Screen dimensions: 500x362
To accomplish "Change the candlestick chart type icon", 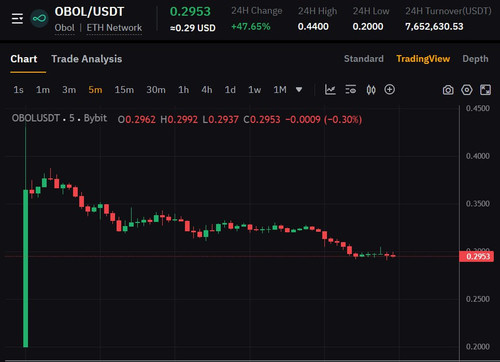I will click(371, 90).
